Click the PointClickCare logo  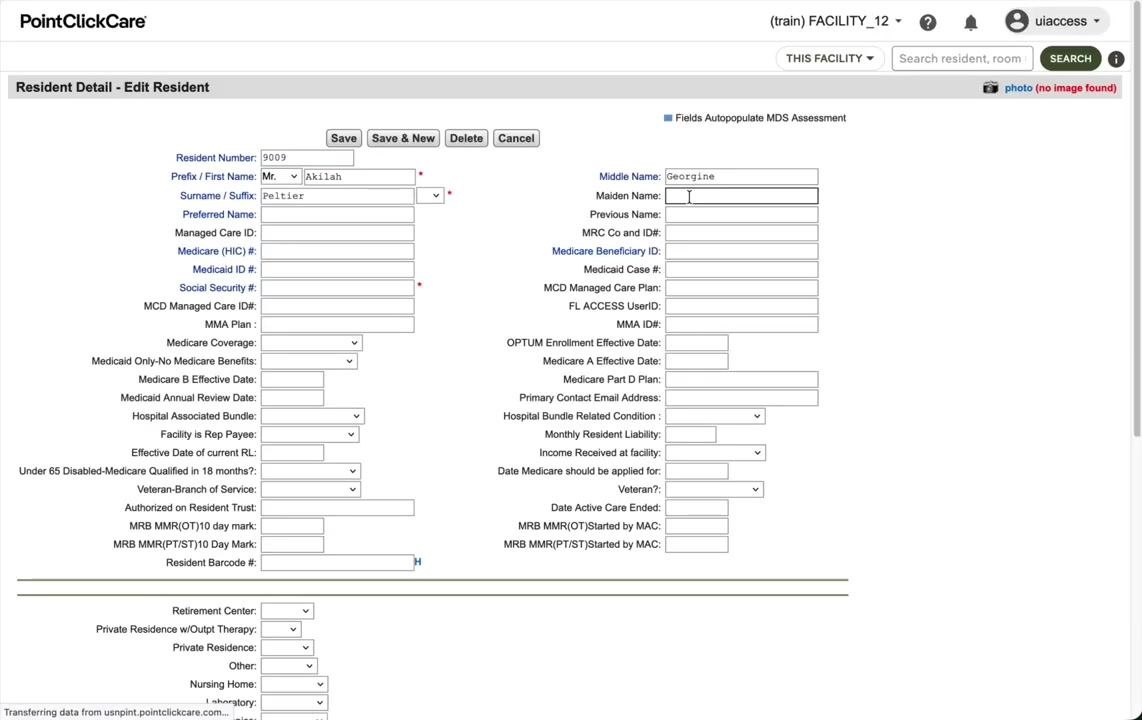(83, 21)
